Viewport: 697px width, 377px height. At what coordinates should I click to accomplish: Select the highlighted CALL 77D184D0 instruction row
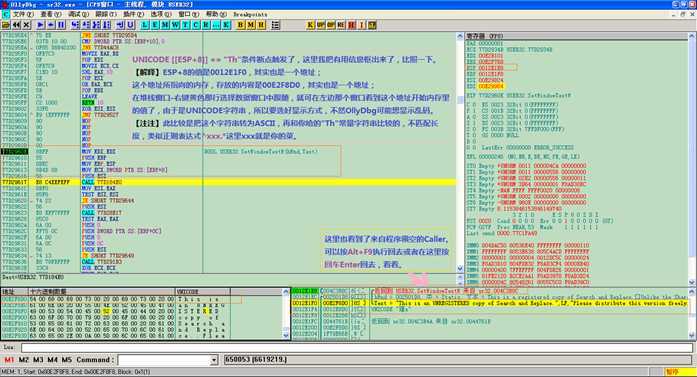[228, 182]
